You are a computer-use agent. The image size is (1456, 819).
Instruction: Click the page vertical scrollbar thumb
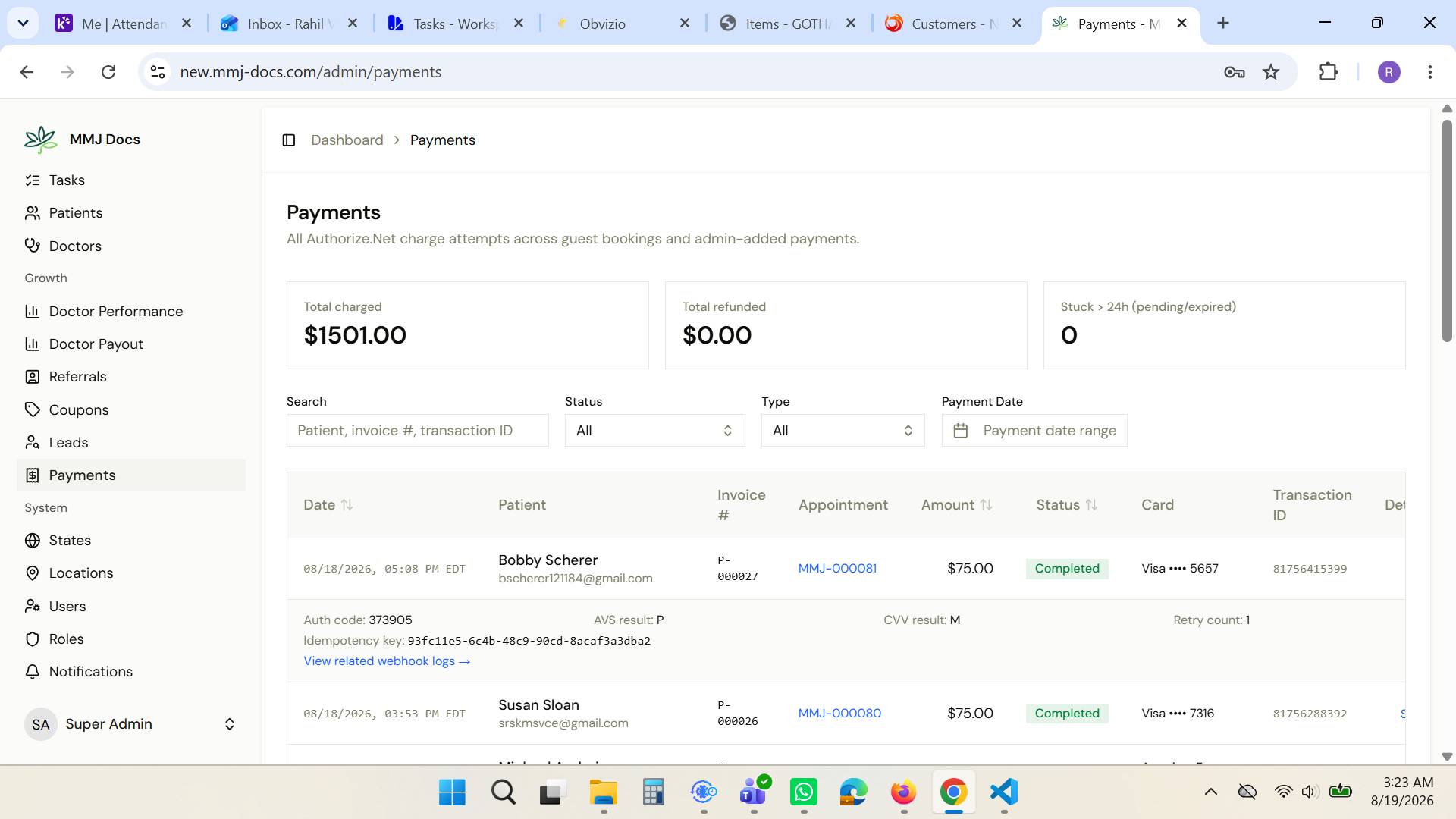(1447, 231)
